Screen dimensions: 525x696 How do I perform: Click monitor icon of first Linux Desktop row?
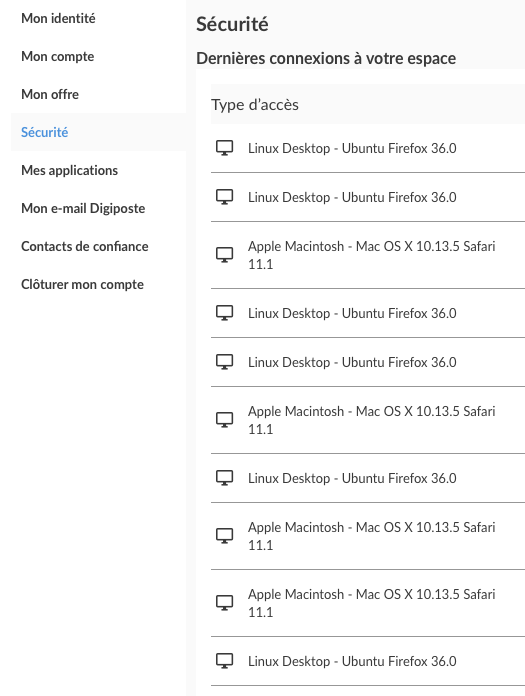click(x=225, y=148)
